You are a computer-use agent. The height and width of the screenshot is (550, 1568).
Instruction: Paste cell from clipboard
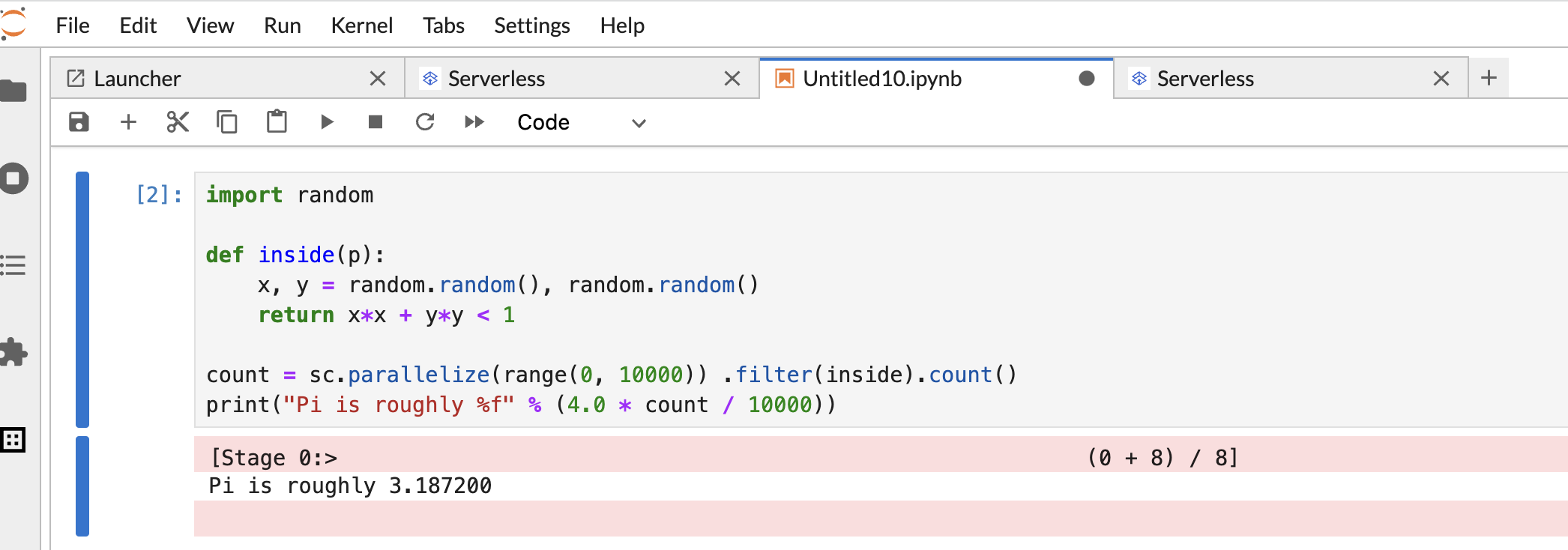(x=277, y=122)
